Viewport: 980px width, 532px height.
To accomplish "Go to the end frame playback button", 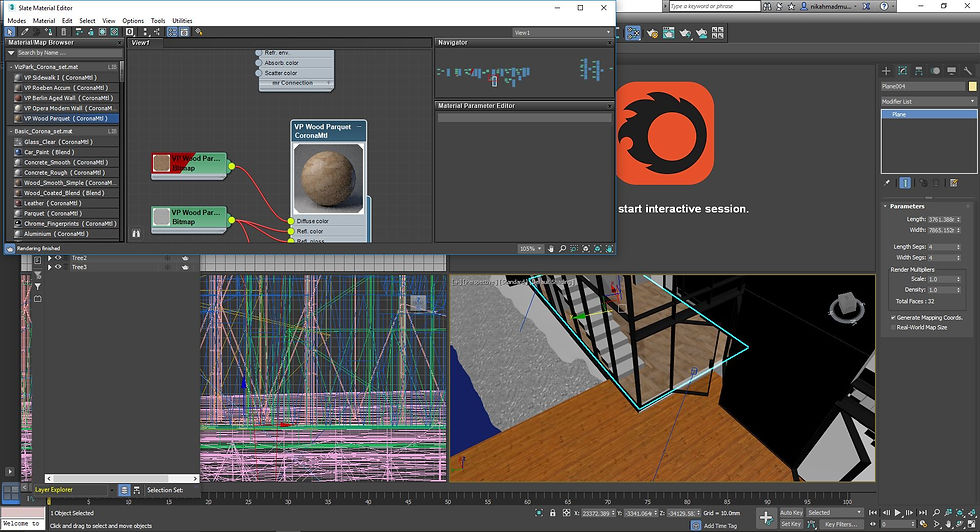I will (921, 513).
